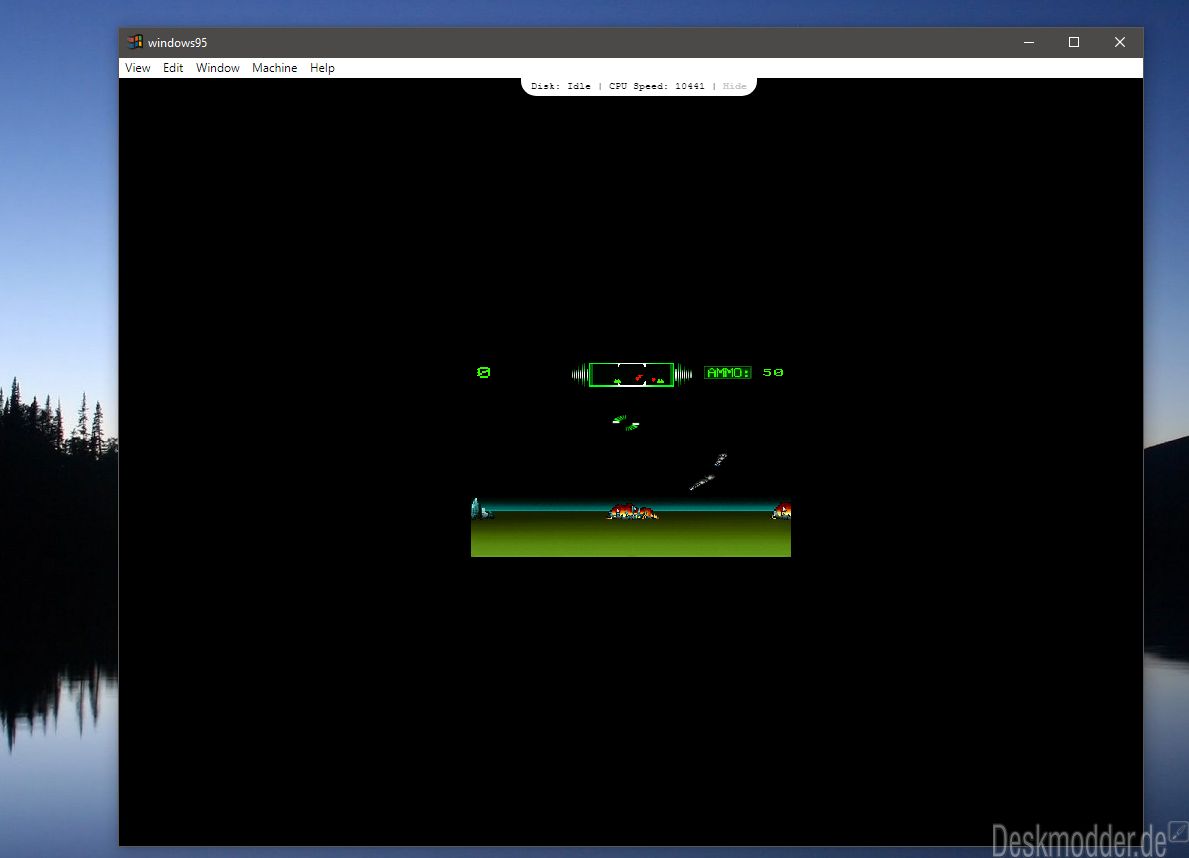Click the green helicopter sprite

(x=626, y=423)
